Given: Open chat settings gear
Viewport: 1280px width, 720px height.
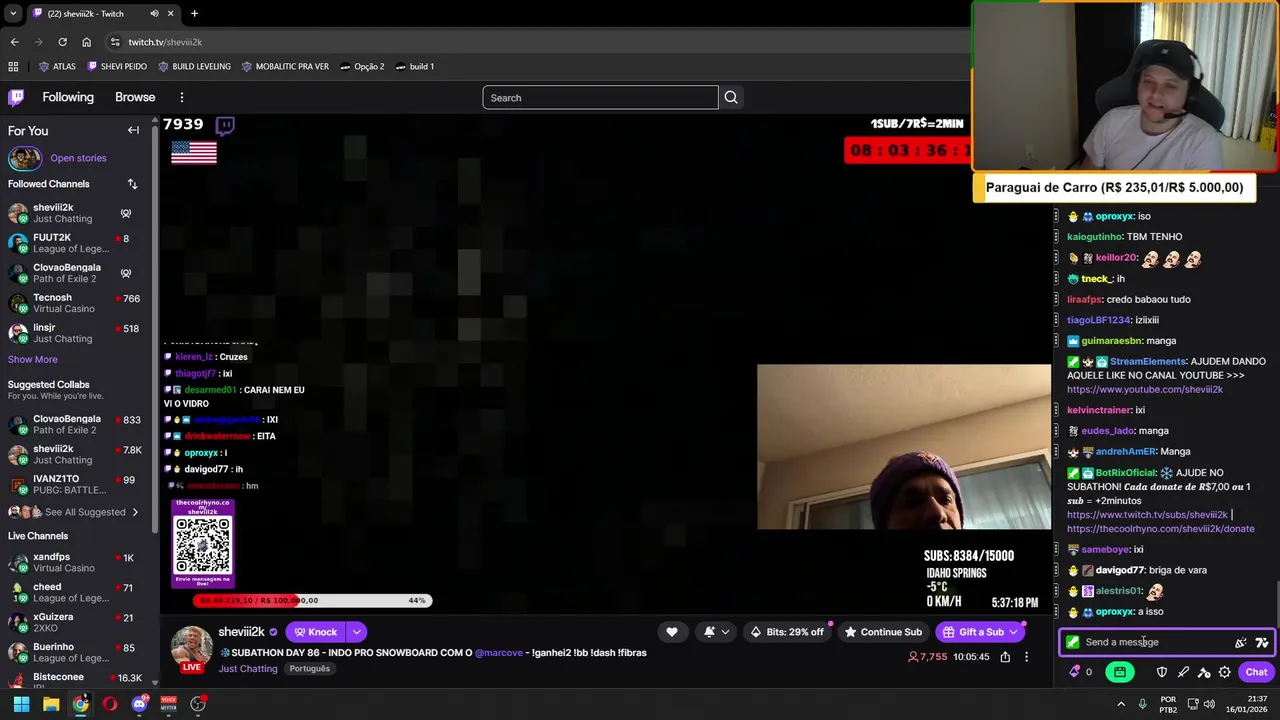Looking at the screenshot, I should coord(1225,672).
